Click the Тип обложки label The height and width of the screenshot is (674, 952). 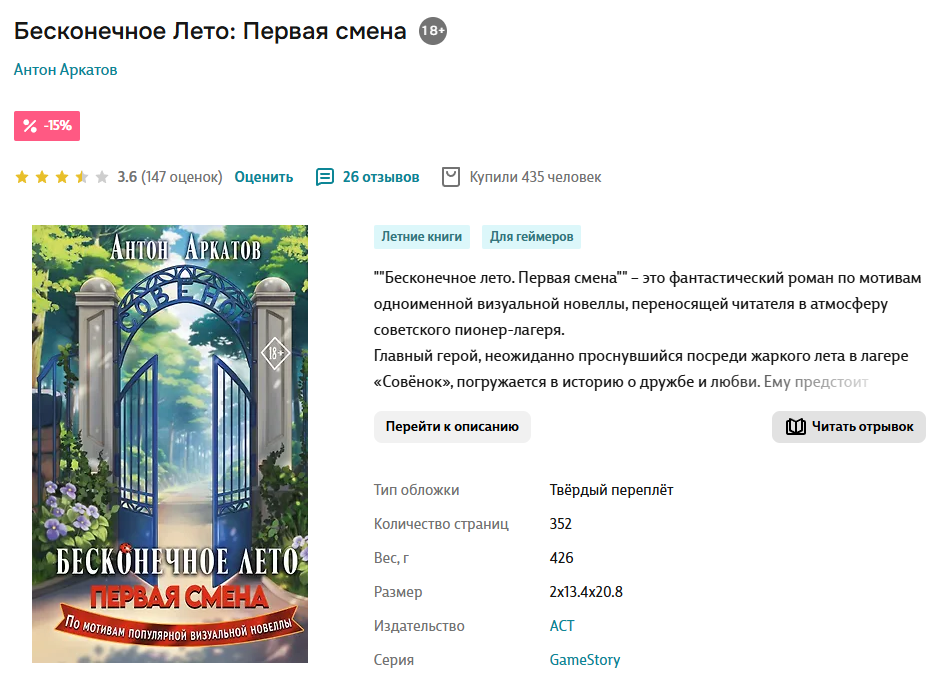tap(416, 489)
